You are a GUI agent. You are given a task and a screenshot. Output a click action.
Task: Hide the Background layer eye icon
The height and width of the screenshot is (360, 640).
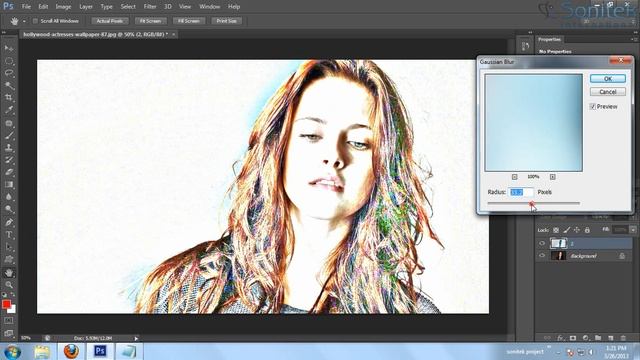(x=542, y=256)
